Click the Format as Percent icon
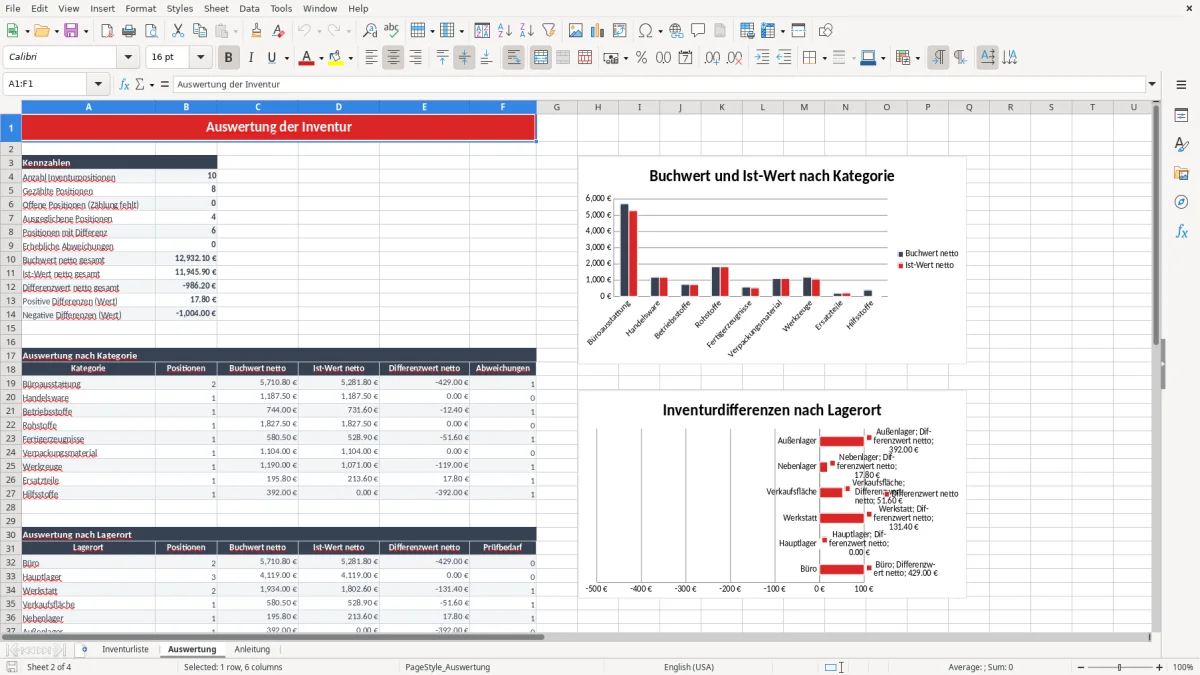Screen dimensions: 1200x675 click(x=641, y=58)
